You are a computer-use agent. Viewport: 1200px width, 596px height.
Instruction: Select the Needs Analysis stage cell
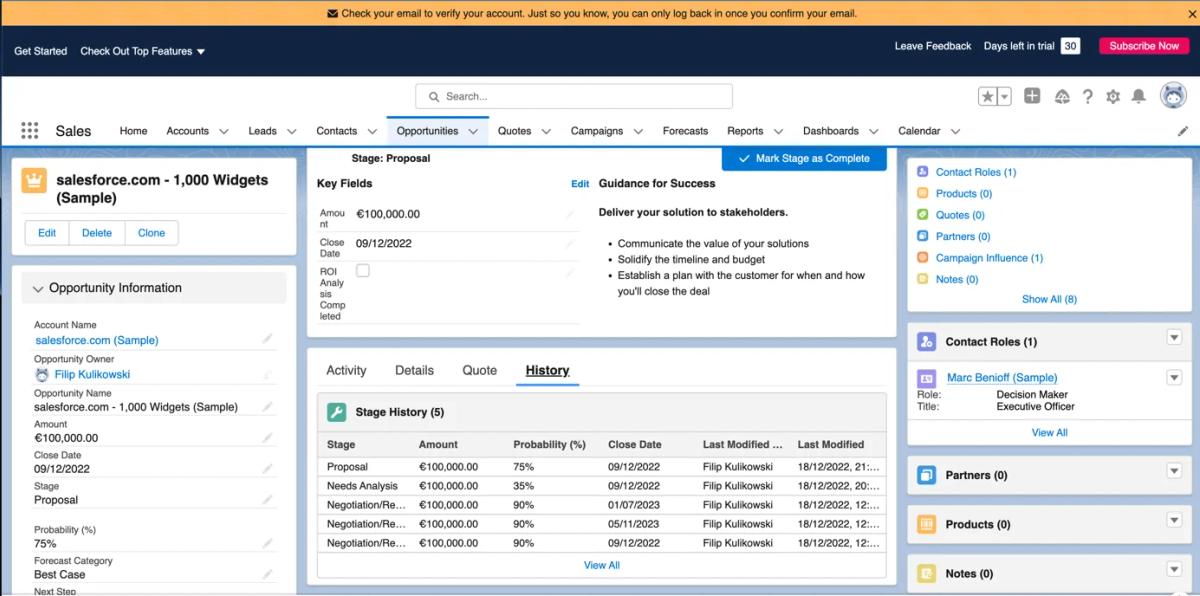362,486
